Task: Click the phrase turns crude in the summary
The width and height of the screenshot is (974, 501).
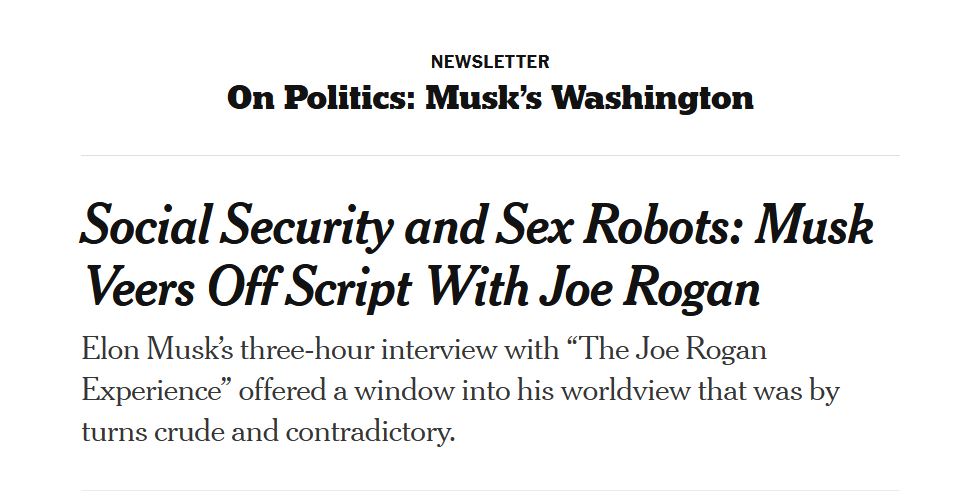Action: 153,431
